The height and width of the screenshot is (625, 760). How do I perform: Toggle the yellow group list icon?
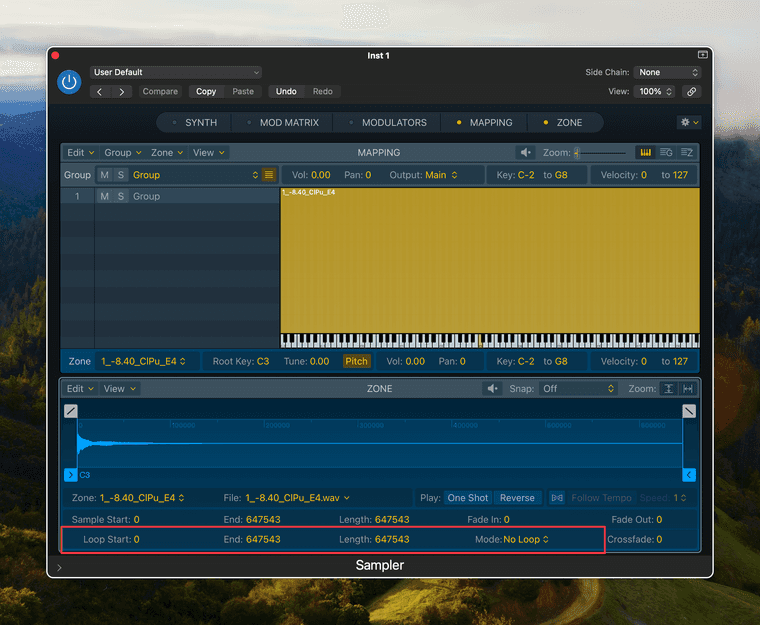tap(269, 175)
